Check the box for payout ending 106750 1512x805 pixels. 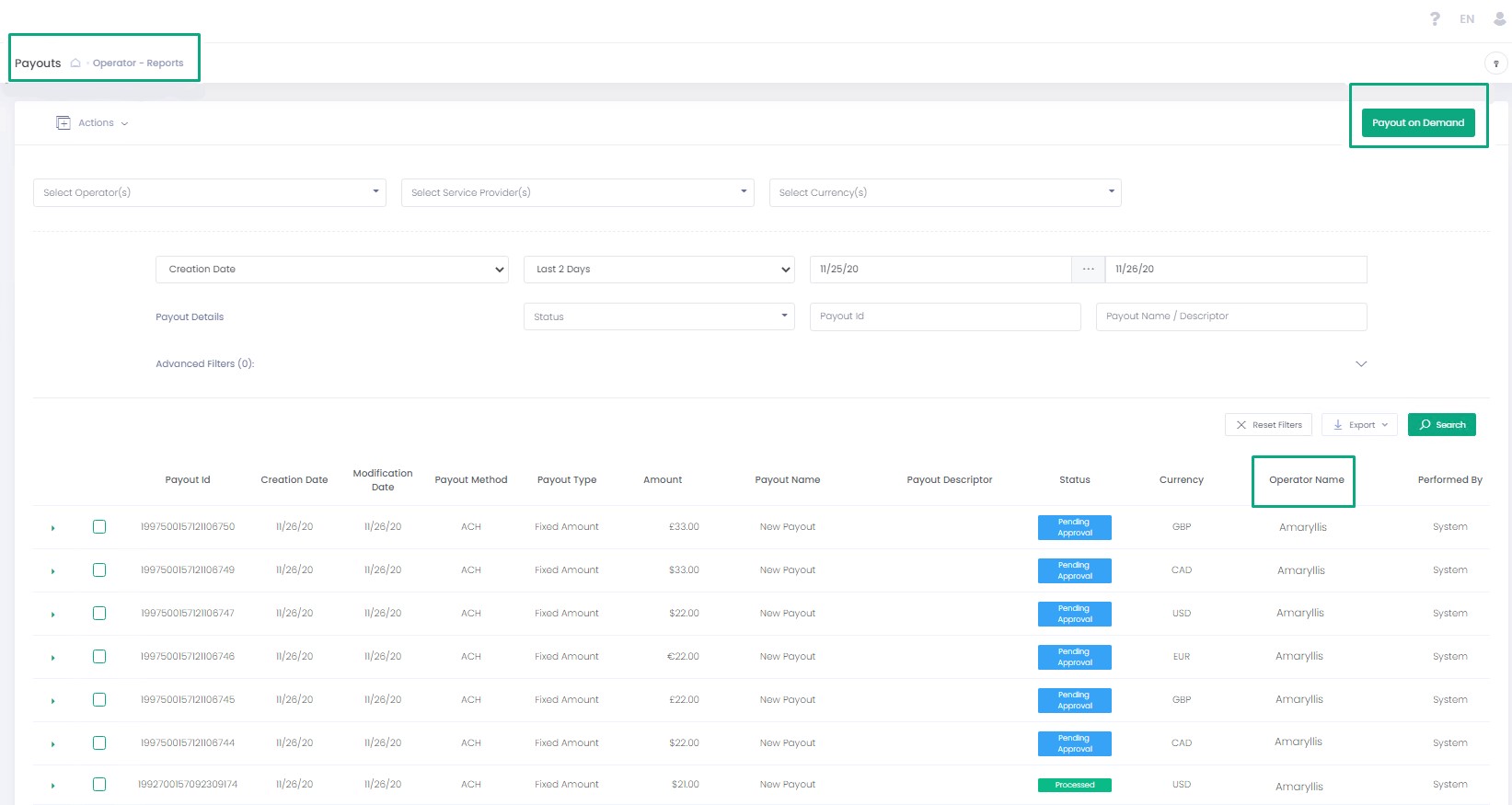pos(99,527)
